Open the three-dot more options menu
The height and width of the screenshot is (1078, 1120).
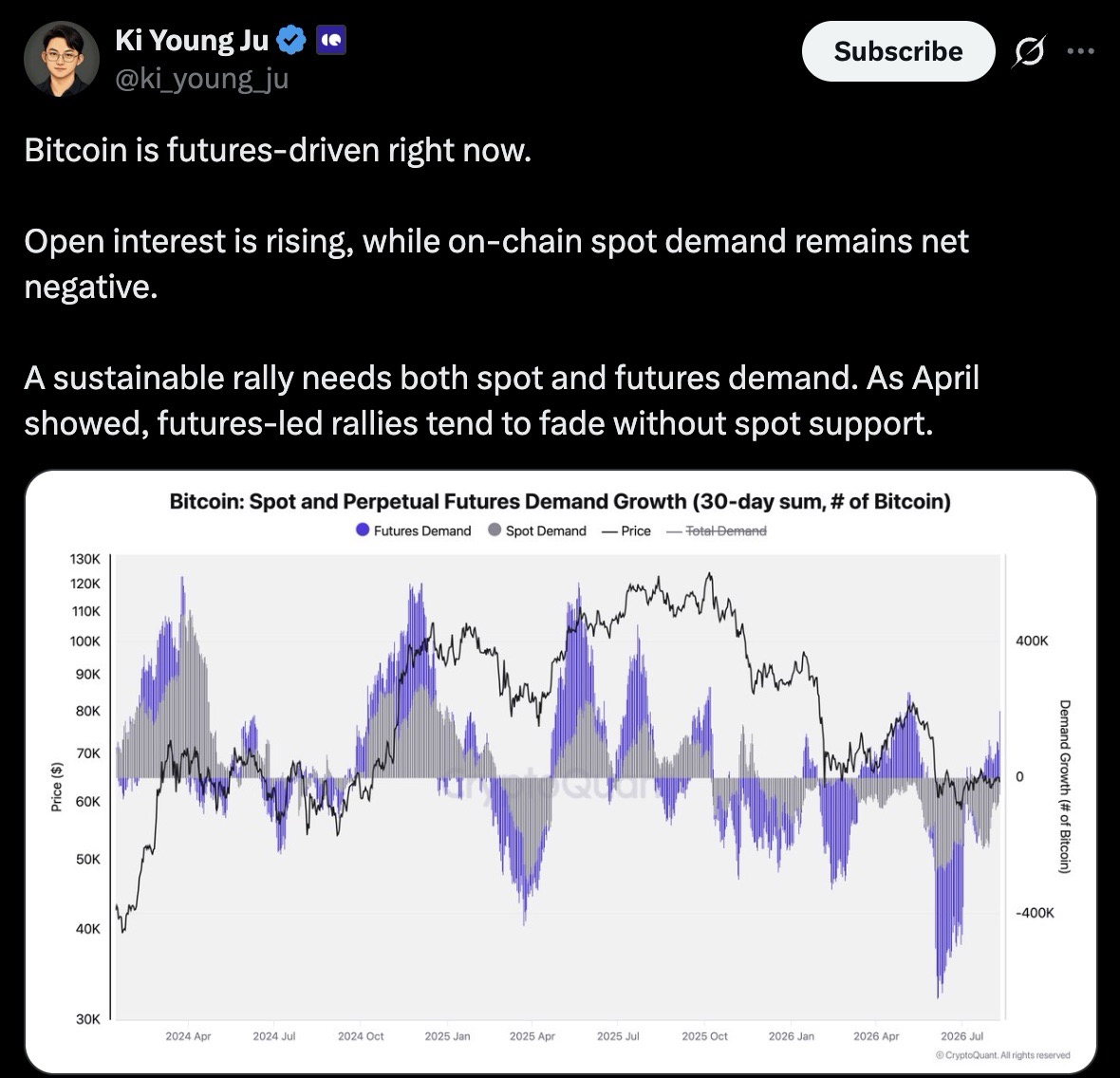pyautogui.click(x=1081, y=50)
